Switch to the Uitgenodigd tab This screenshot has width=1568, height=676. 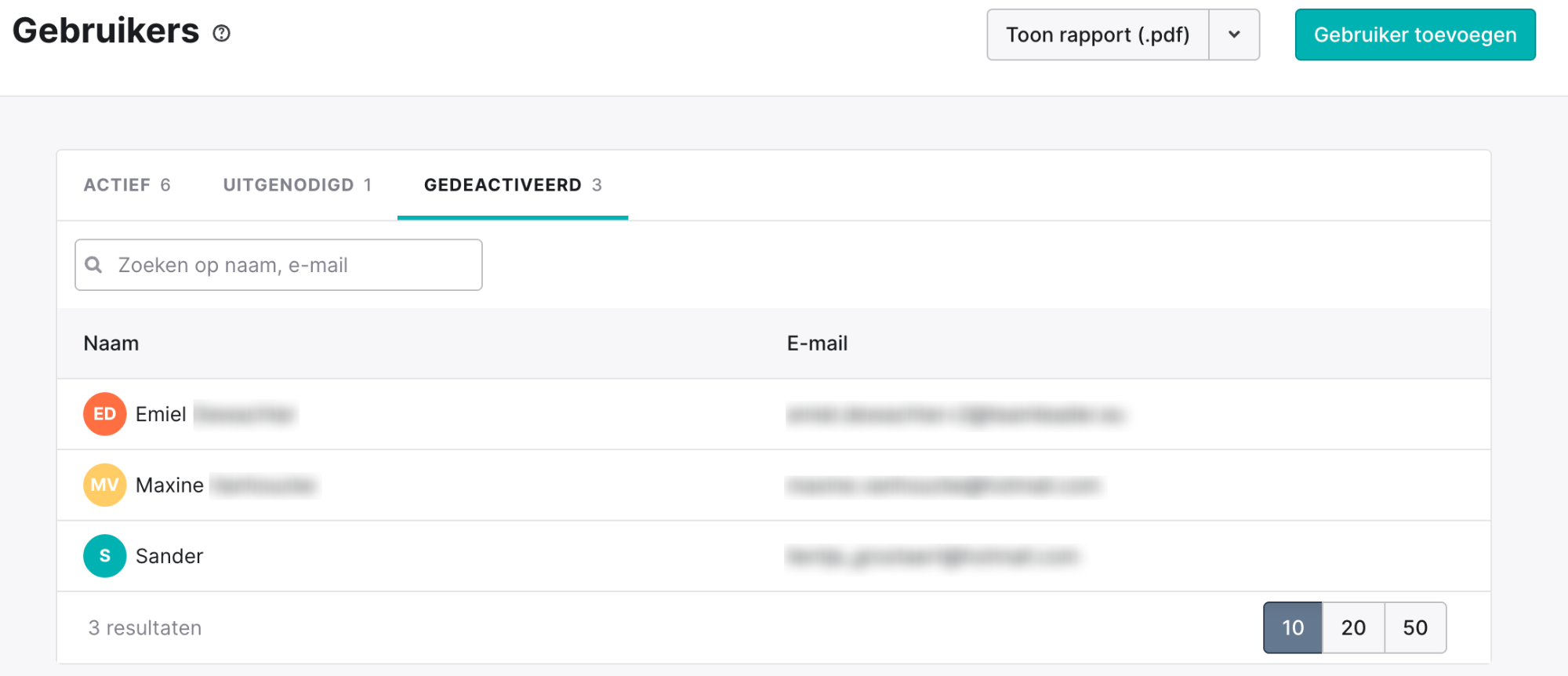click(x=297, y=185)
